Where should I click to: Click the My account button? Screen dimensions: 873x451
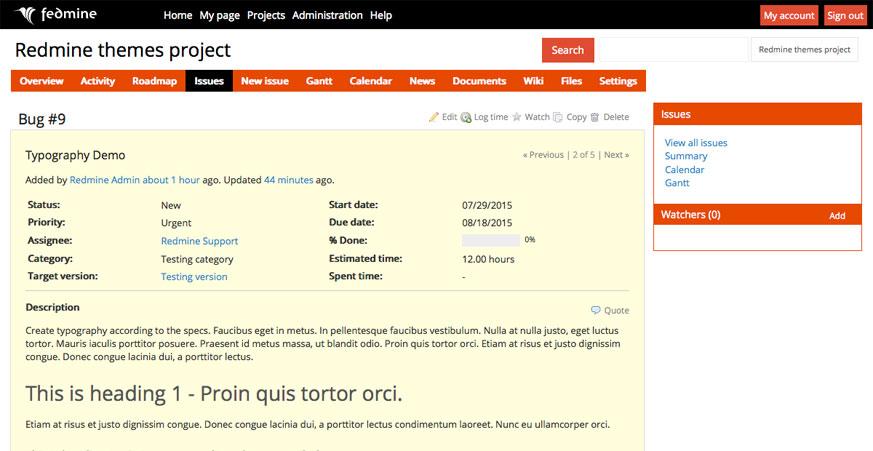(x=789, y=16)
